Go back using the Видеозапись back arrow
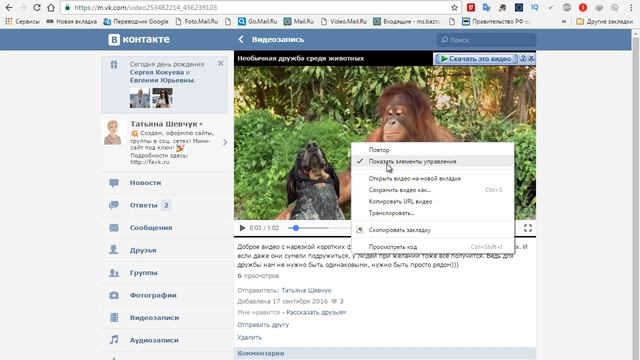 [241, 40]
